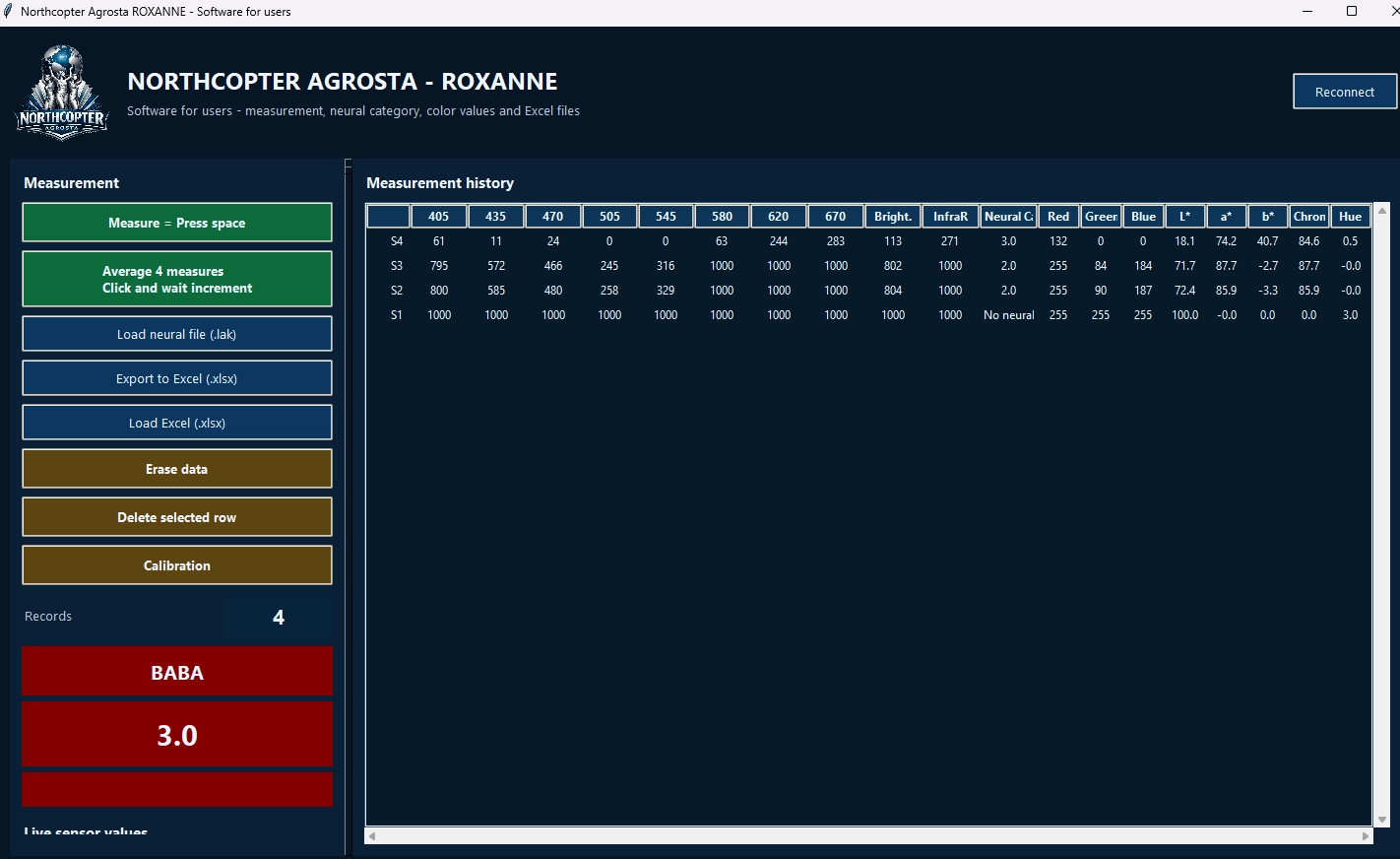
Task: Click the 670 column header
Action: [x=836, y=217]
